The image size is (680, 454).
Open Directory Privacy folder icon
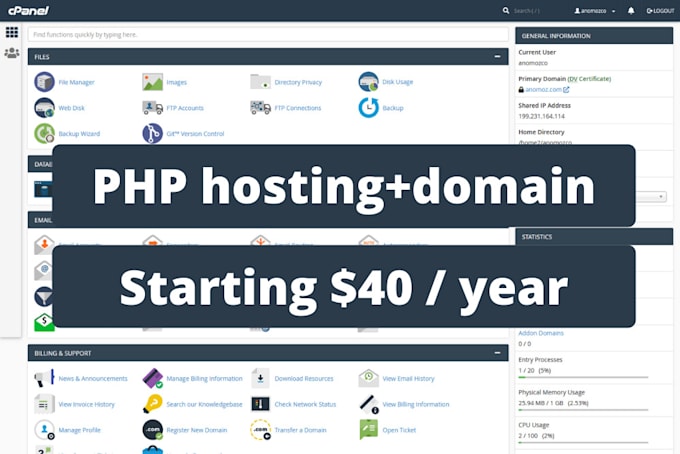click(x=260, y=82)
